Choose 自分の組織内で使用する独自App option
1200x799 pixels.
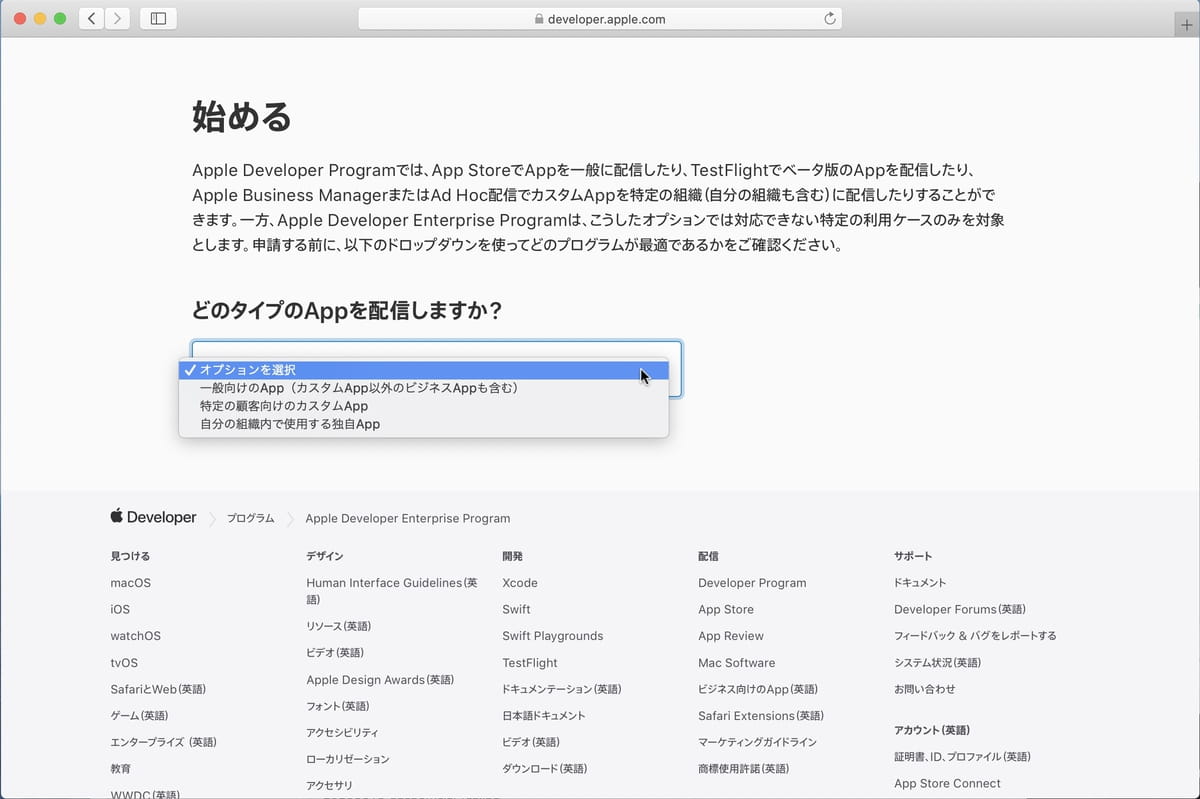coord(424,424)
